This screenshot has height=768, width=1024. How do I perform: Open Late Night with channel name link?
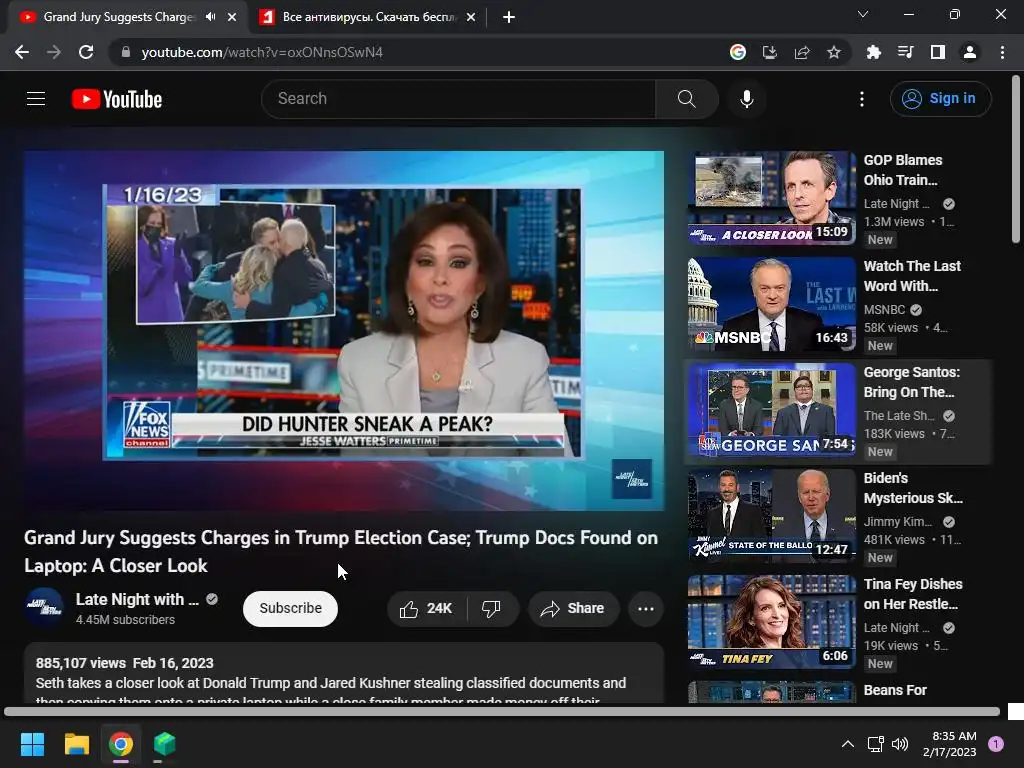137,600
